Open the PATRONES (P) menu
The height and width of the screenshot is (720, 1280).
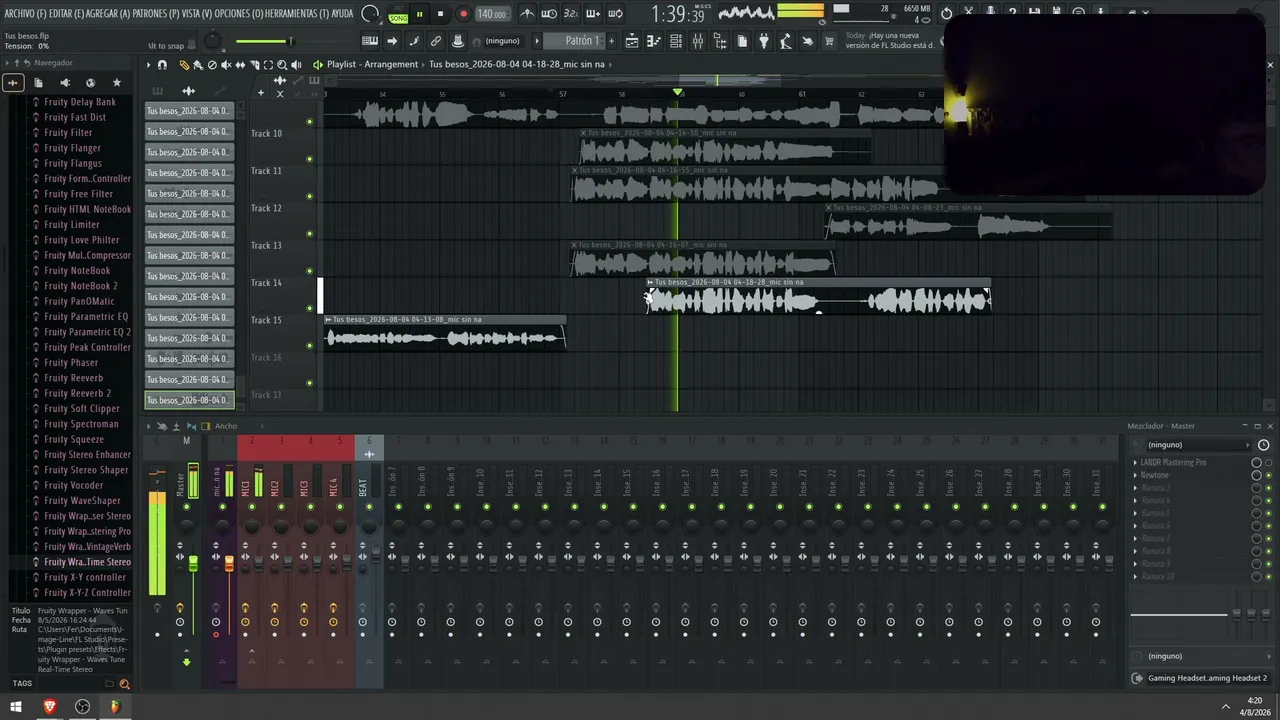coord(156,13)
